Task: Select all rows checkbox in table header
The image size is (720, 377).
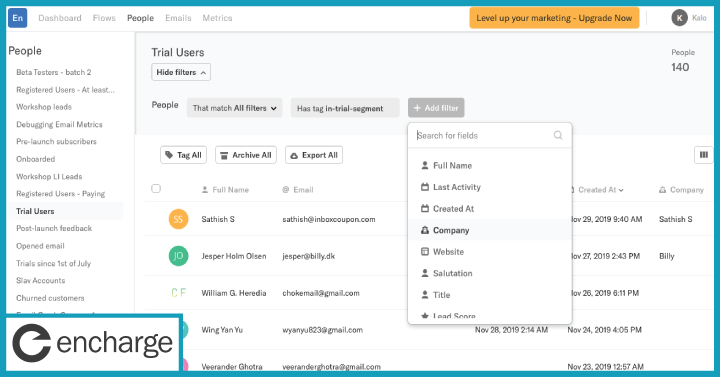Action: click(x=156, y=189)
